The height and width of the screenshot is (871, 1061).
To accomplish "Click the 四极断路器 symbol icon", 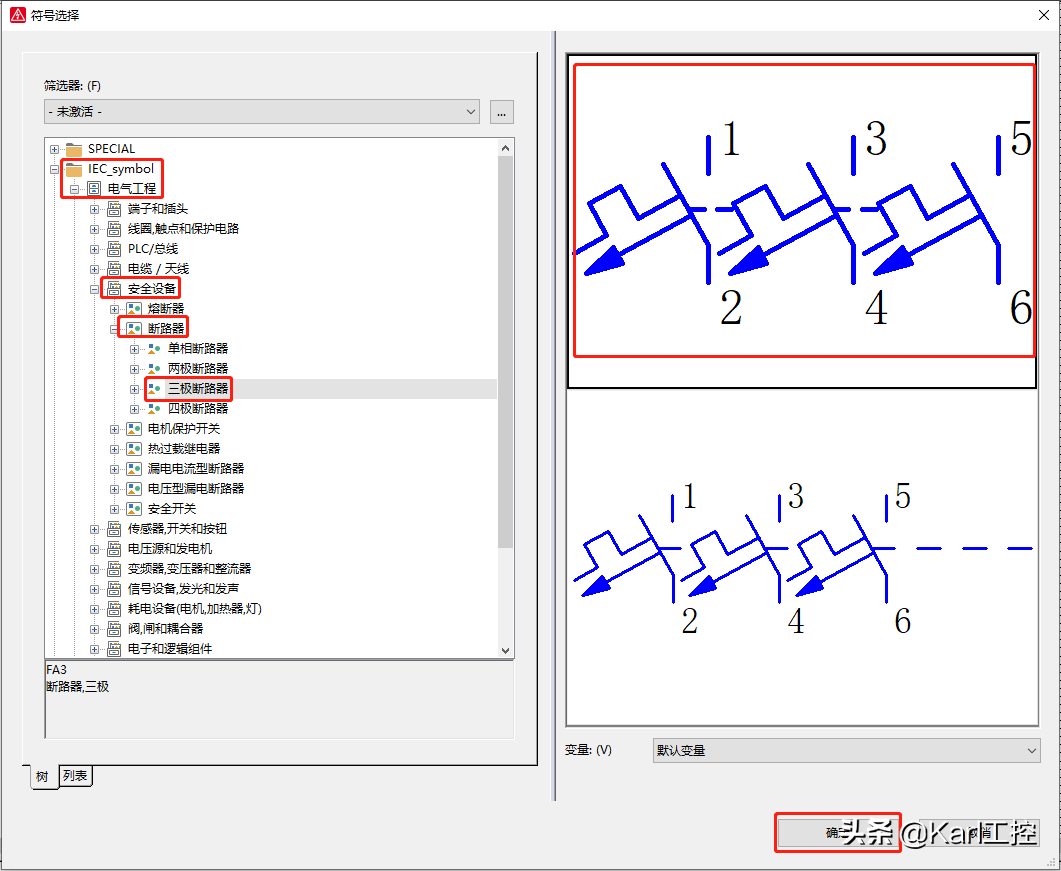I will tap(154, 409).
